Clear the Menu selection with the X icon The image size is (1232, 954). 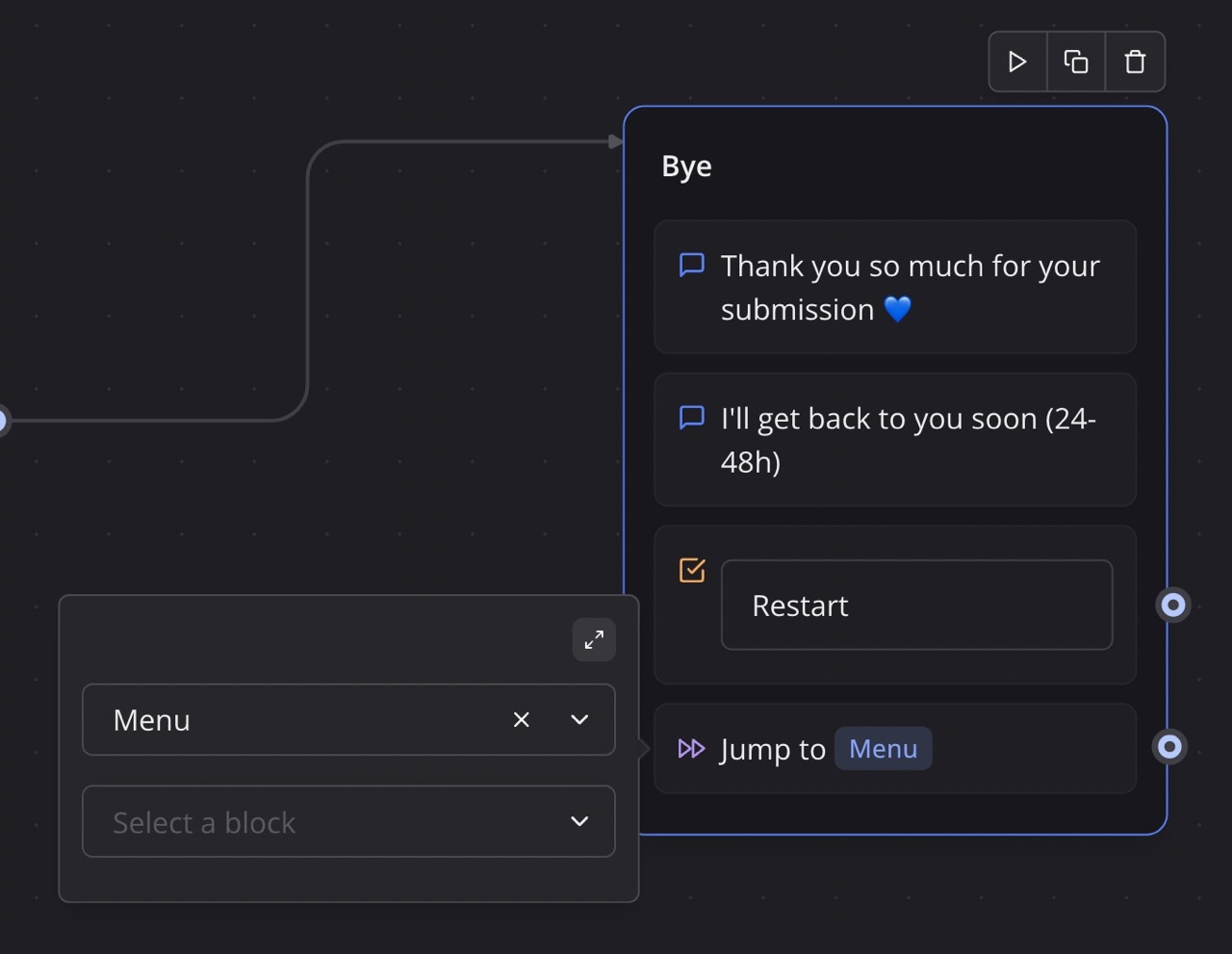coord(522,720)
